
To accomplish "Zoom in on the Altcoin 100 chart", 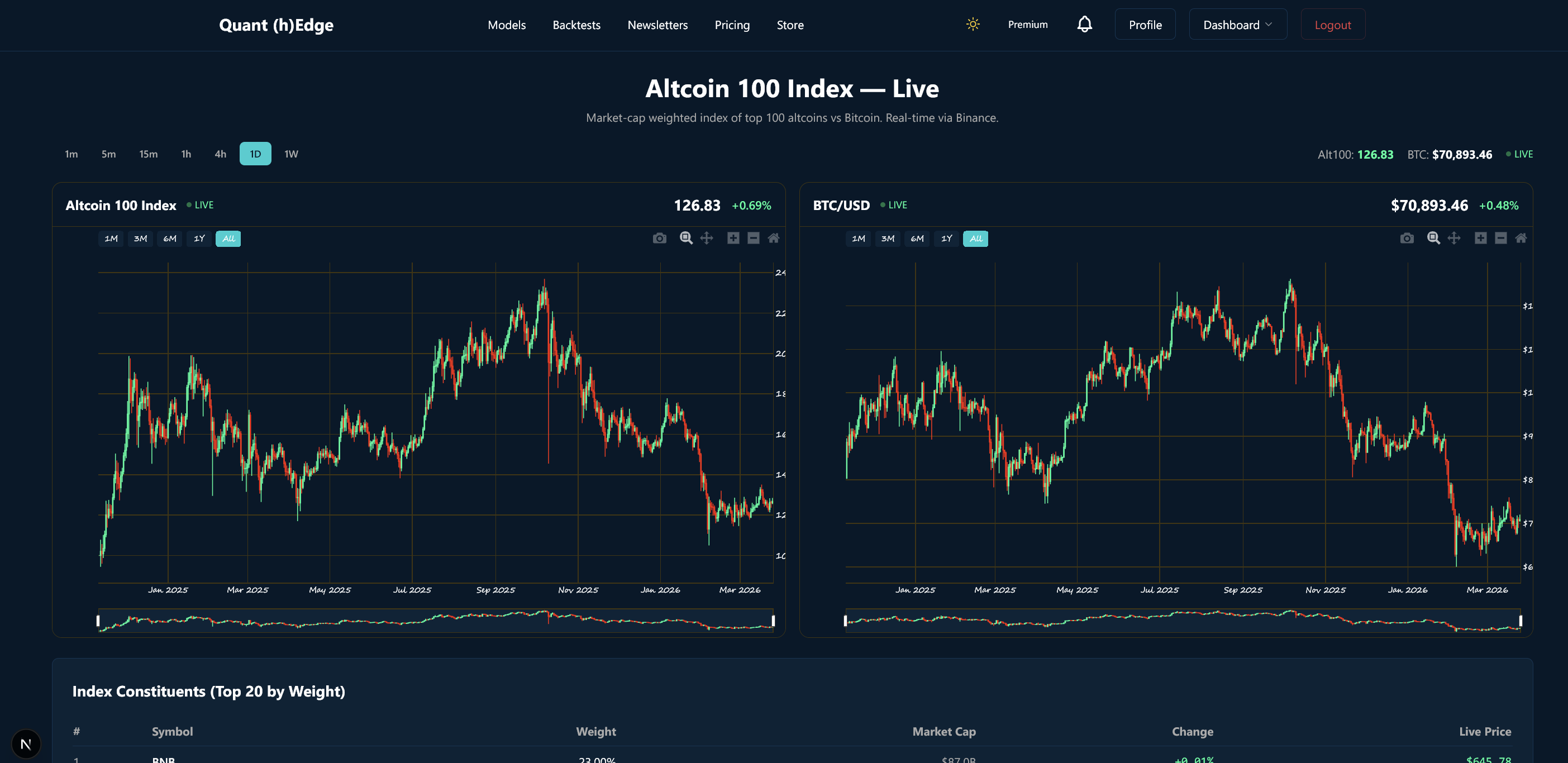I will 733,238.
